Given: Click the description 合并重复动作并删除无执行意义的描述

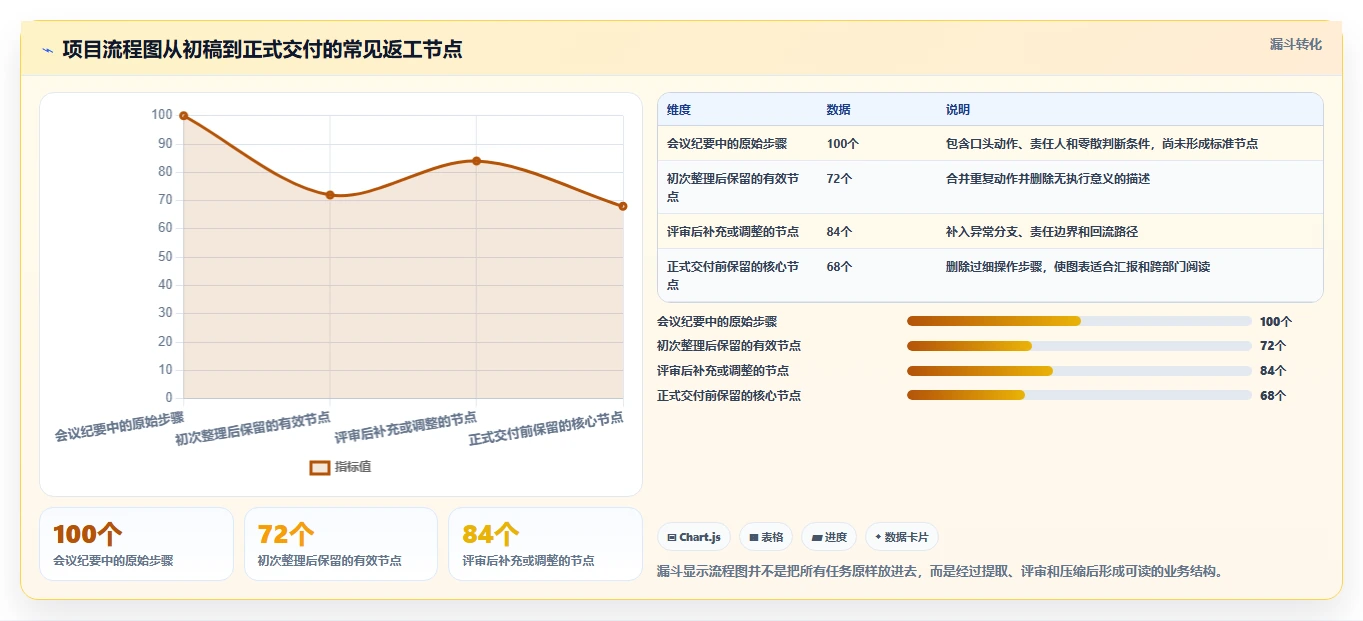Looking at the screenshot, I should [x=1048, y=179].
